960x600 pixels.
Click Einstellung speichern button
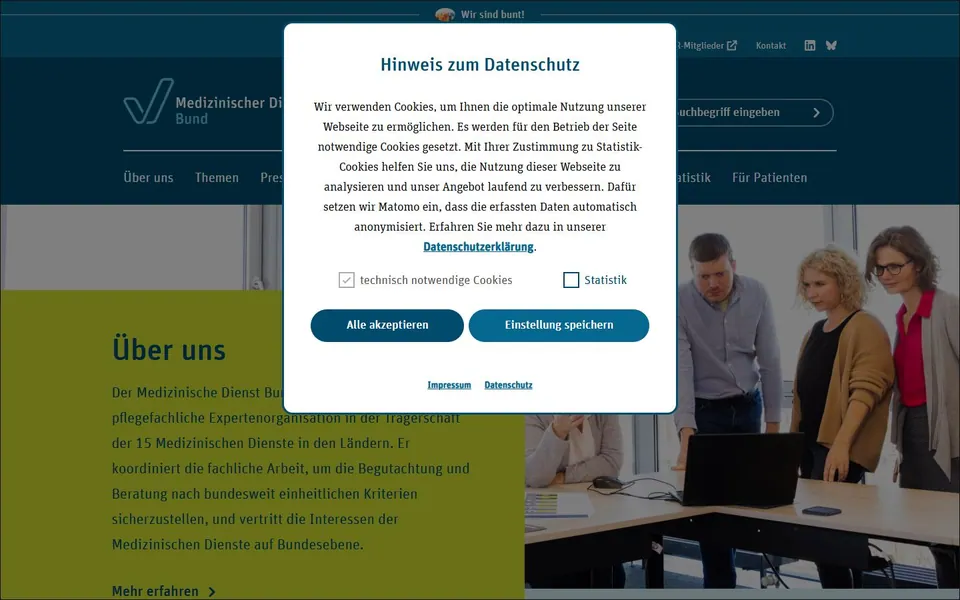559,325
